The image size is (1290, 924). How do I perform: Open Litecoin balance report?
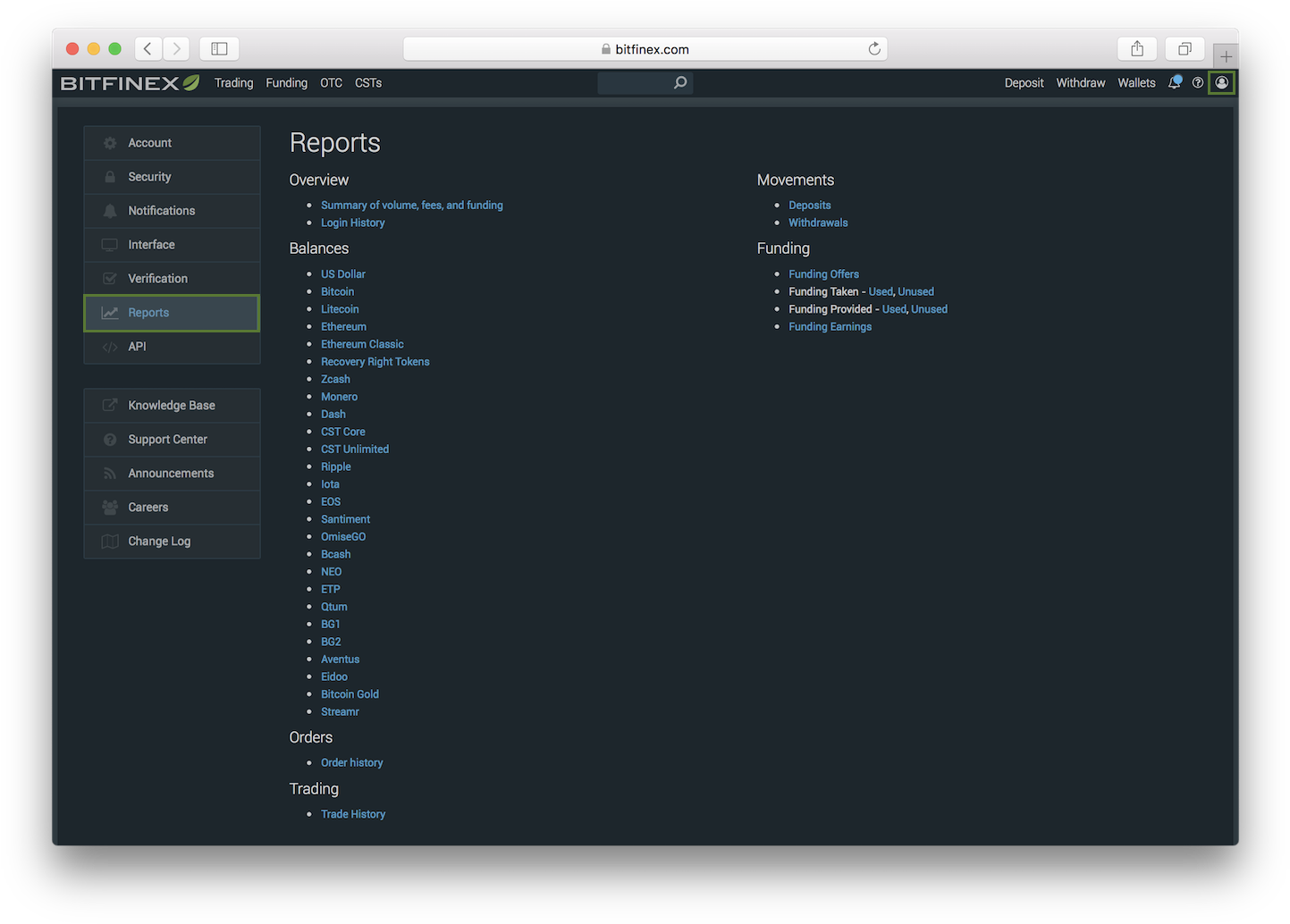[340, 309]
